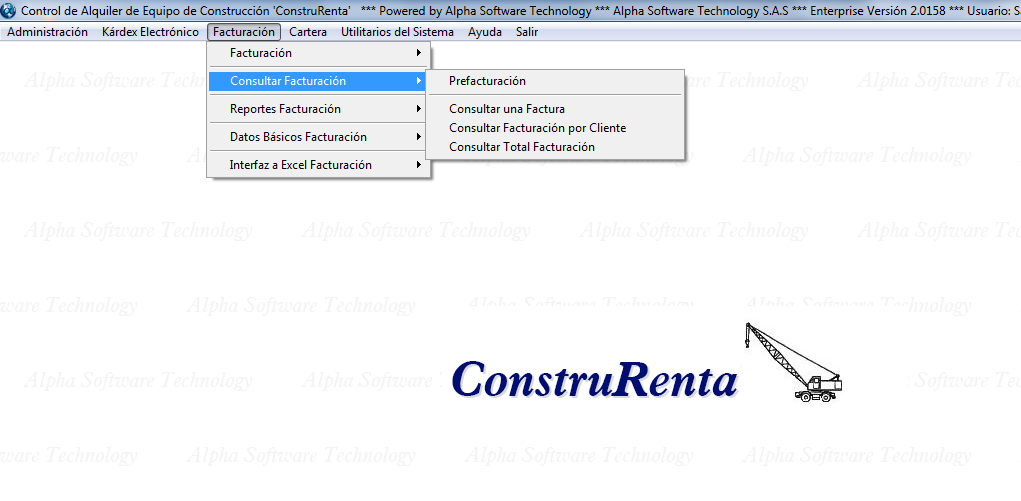This screenshot has height=501, width=1021.
Task: Expand Datos Básicos Facturación submenu
Action: [298, 137]
